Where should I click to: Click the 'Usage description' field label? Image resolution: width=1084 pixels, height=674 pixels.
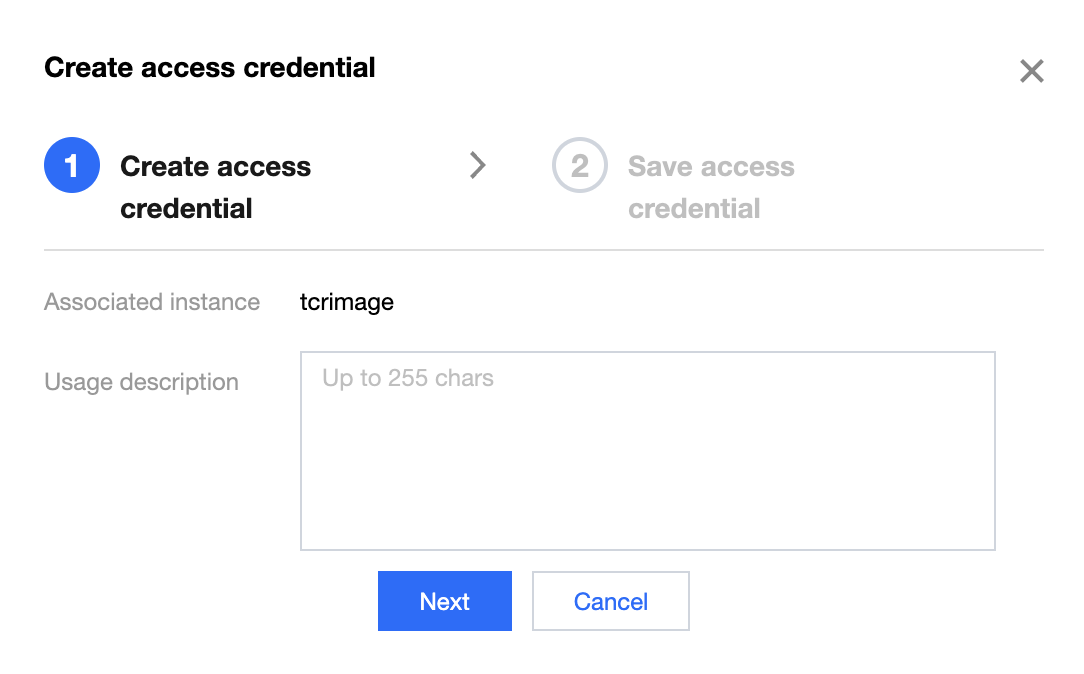141,382
